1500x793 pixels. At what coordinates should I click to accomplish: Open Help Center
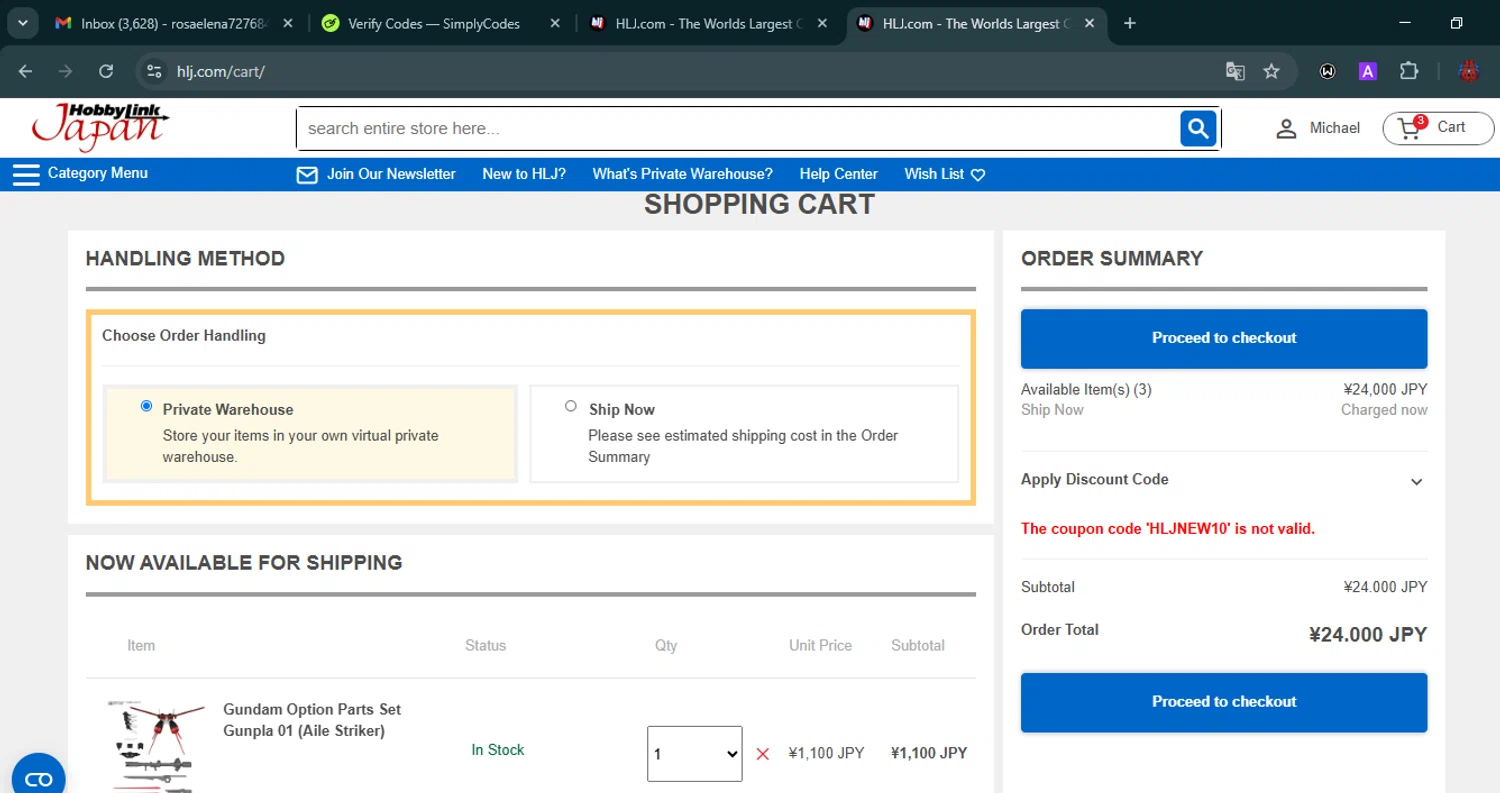839,174
